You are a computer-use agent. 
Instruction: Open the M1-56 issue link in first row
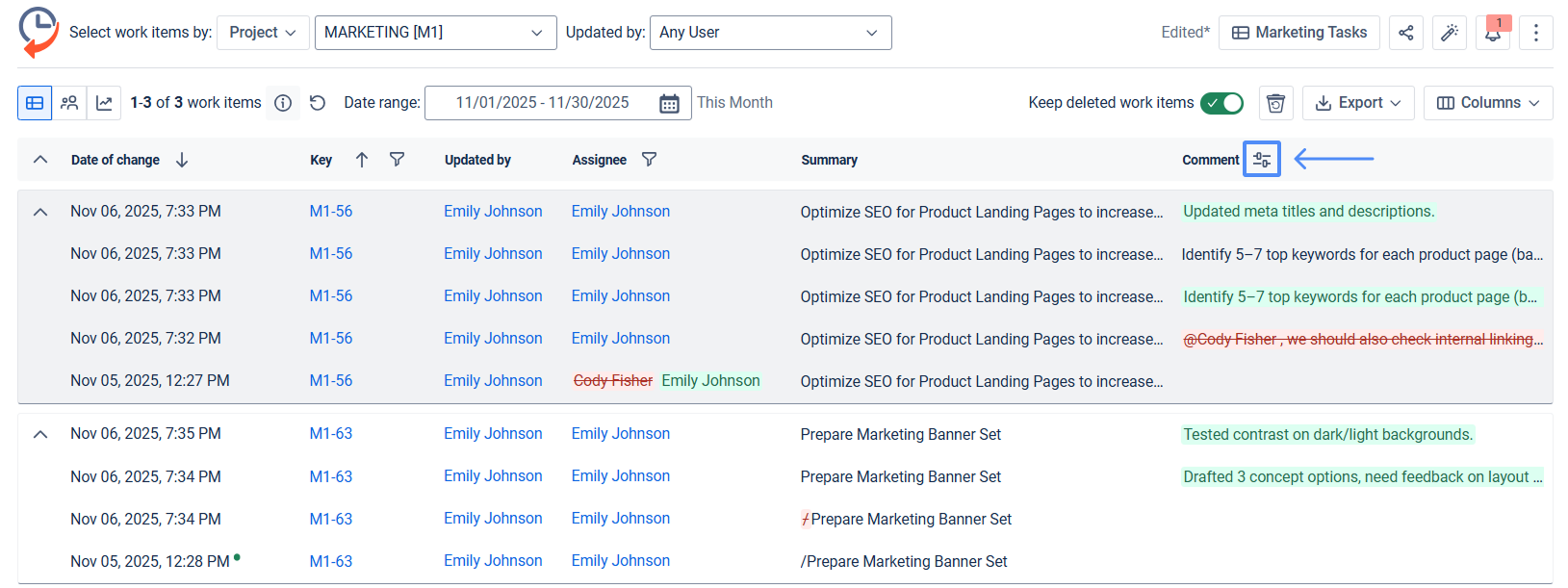pos(331,212)
